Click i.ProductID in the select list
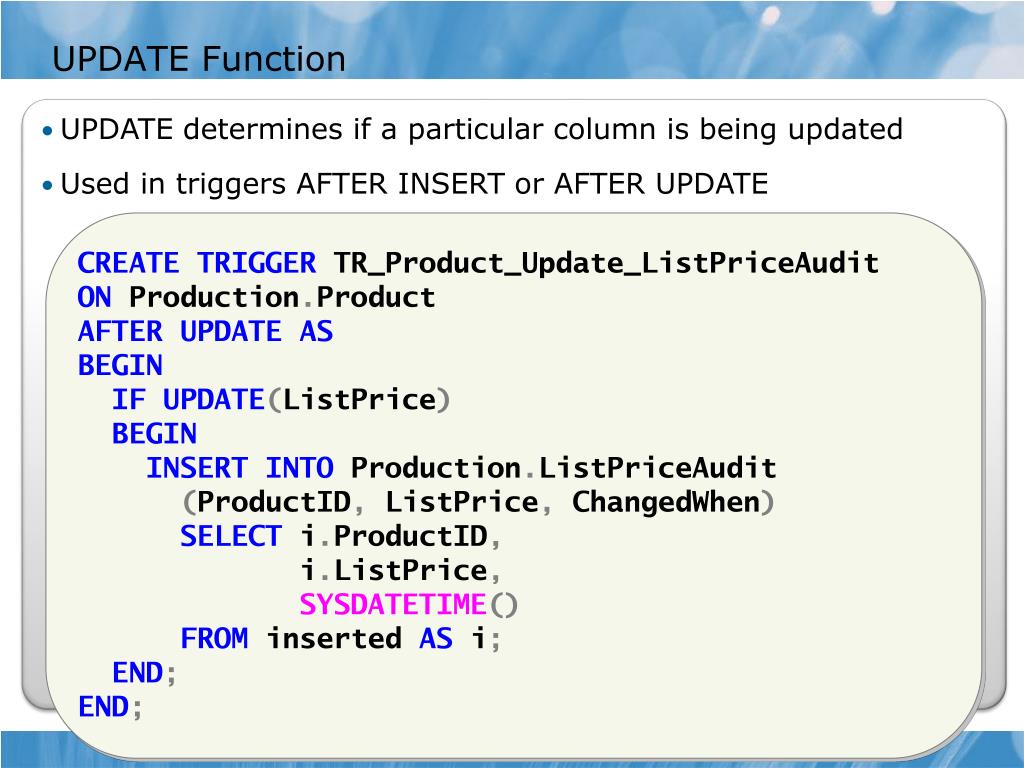This screenshot has width=1024, height=768. [x=394, y=536]
